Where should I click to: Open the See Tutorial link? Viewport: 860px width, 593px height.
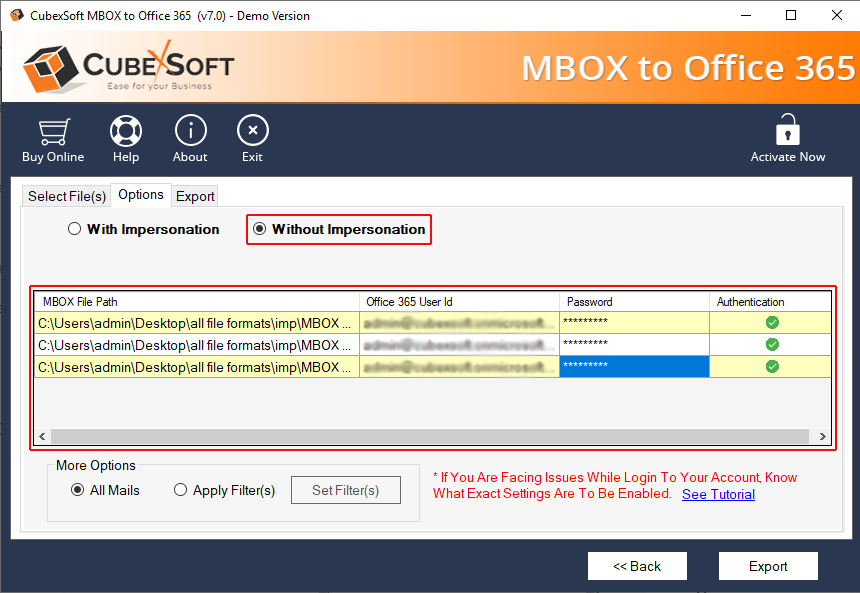pyautogui.click(x=718, y=494)
